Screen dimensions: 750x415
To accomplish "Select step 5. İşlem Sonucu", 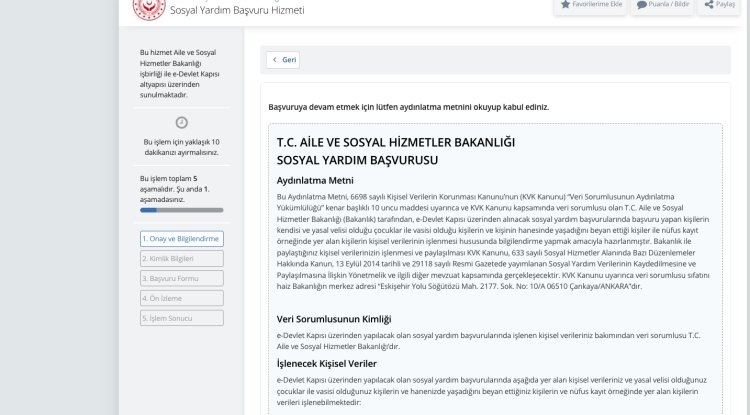I will click(182, 318).
